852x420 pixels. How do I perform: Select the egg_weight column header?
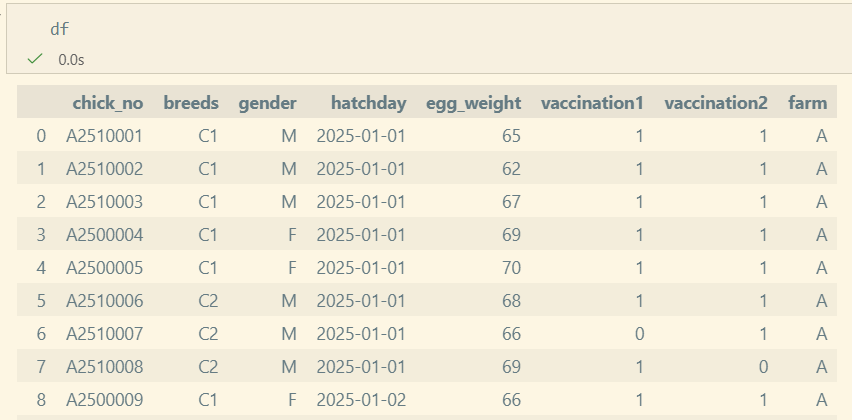click(473, 103)
